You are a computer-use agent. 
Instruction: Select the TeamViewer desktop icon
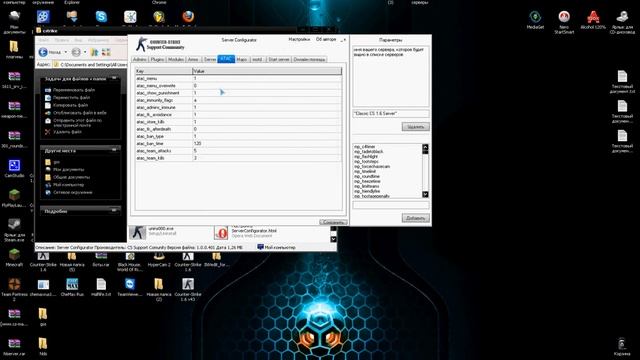[x=130, y=287]
